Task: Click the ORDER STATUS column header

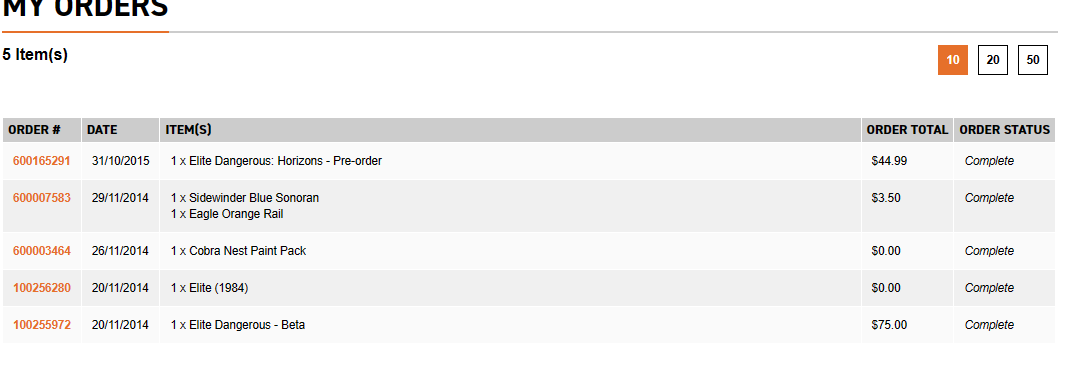Action: point(1004,130)
